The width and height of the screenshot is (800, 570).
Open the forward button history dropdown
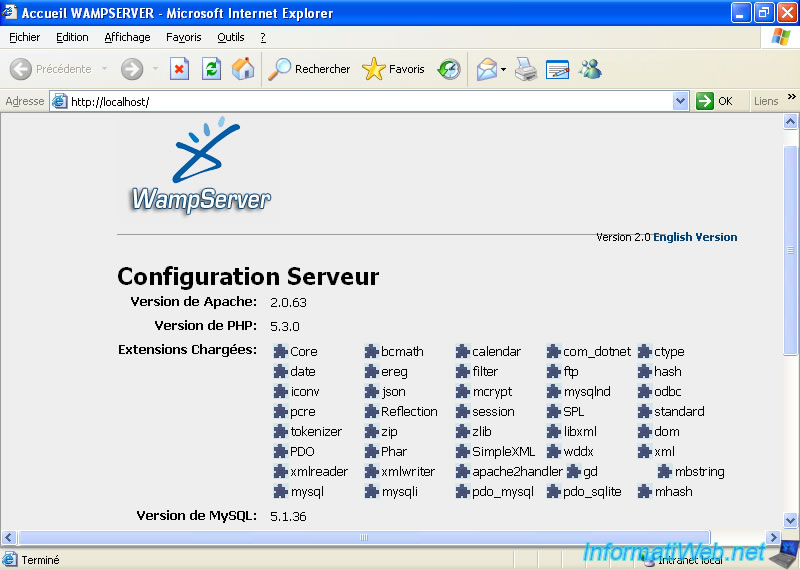pos(155,69)
